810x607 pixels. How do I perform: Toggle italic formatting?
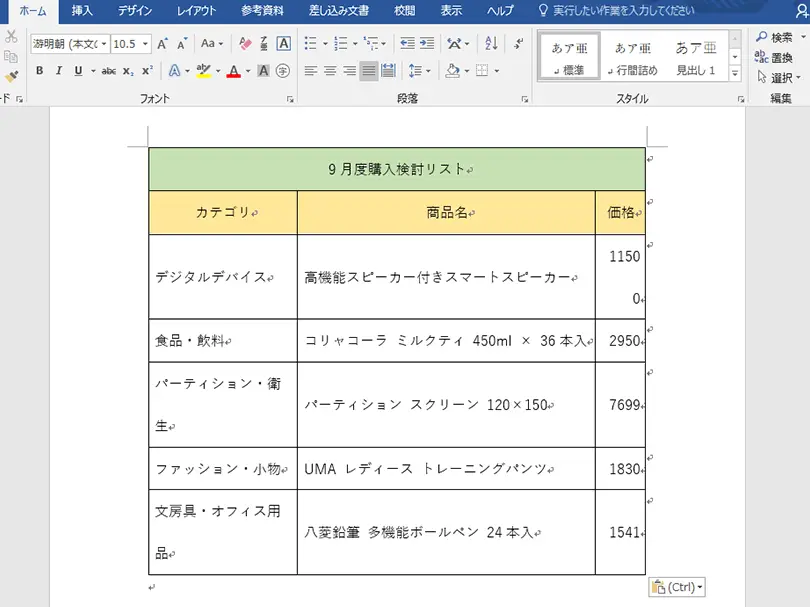pyautogui.click(x=58, y=69)
